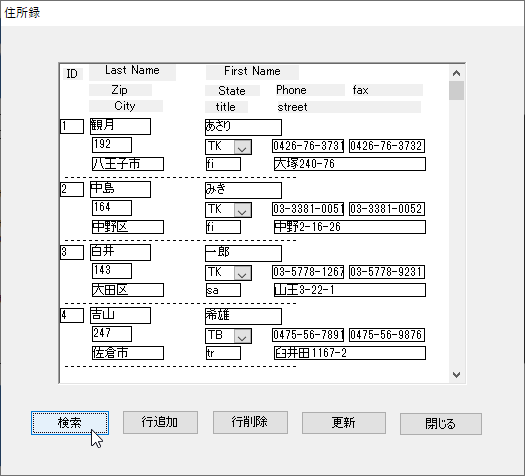Click the phone field 0426-76-3731
The image size is (525, 476).
(x=308, y=146)
